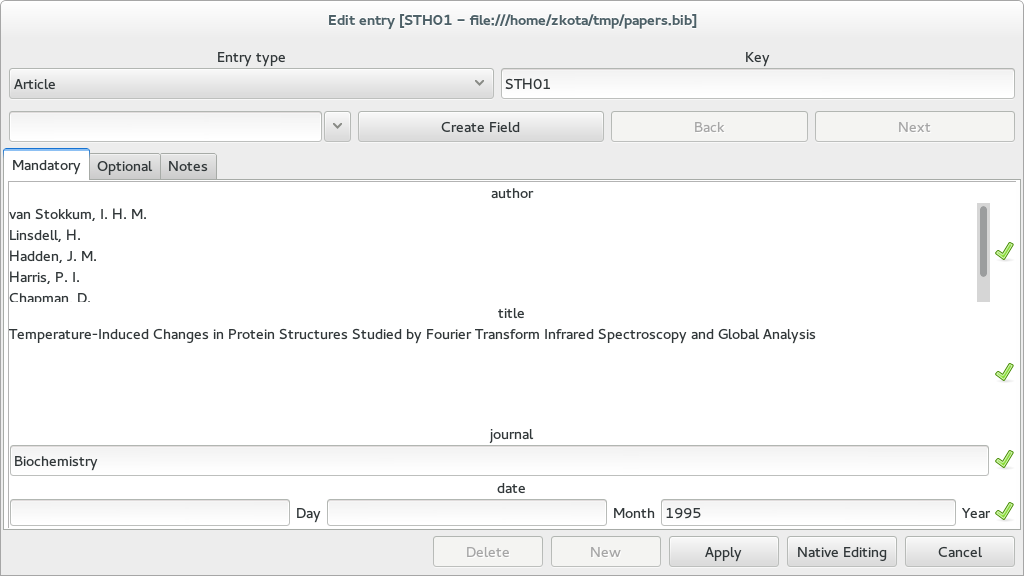Viewport: 1024px width, 576px height.
Task: Click the green checkmark beside title field
Action: [1004, 372]
